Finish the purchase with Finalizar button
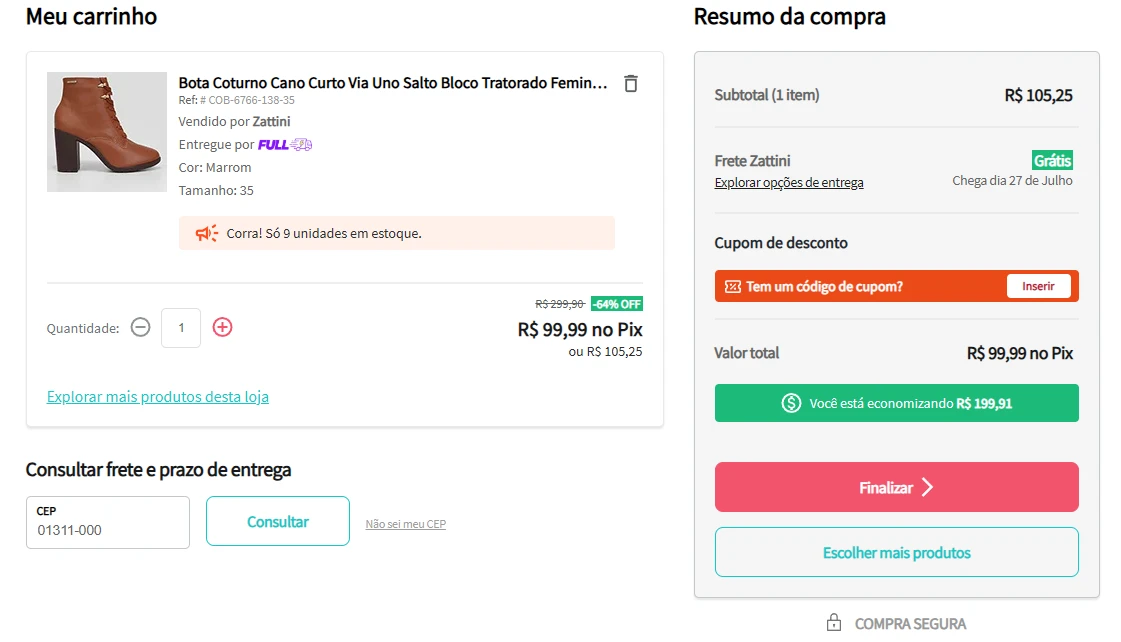Screen dimensions: 1121x642 [897, 487]
